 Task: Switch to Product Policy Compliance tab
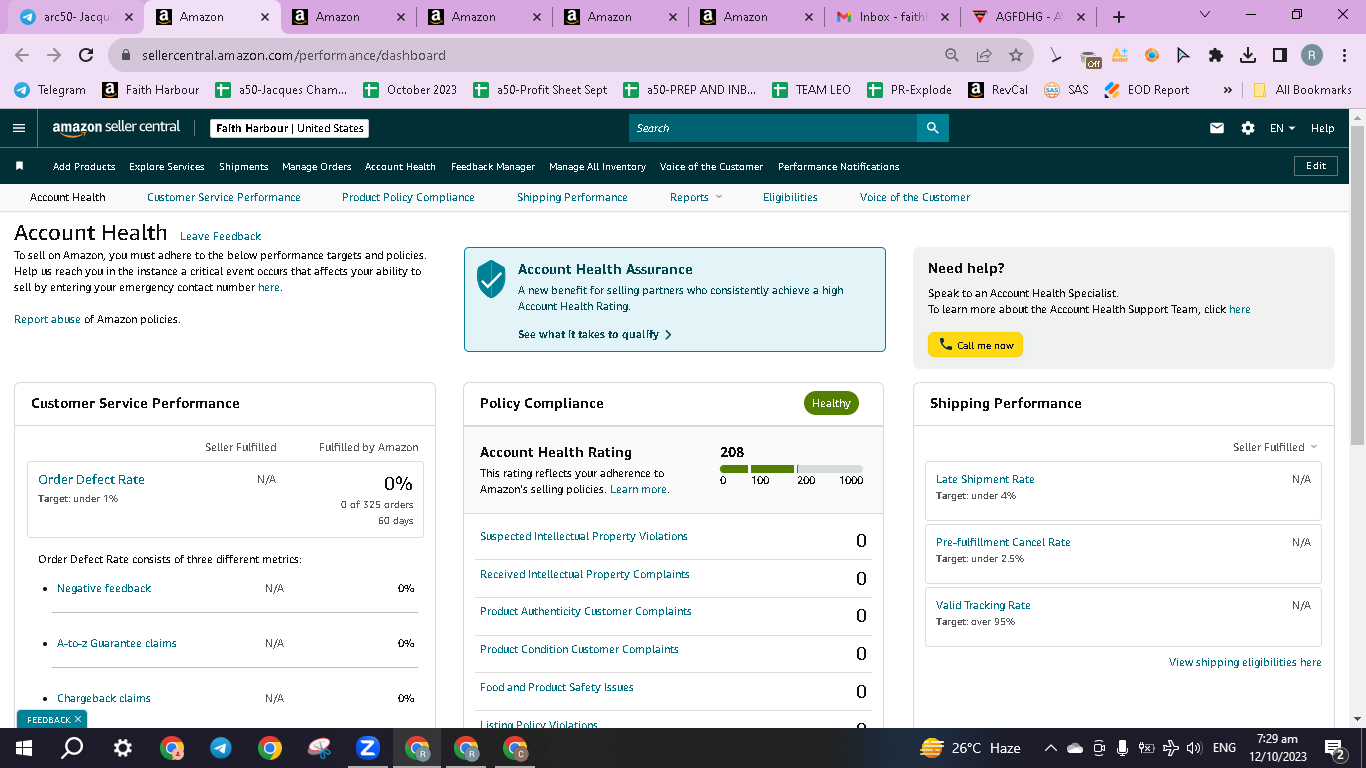408,197
